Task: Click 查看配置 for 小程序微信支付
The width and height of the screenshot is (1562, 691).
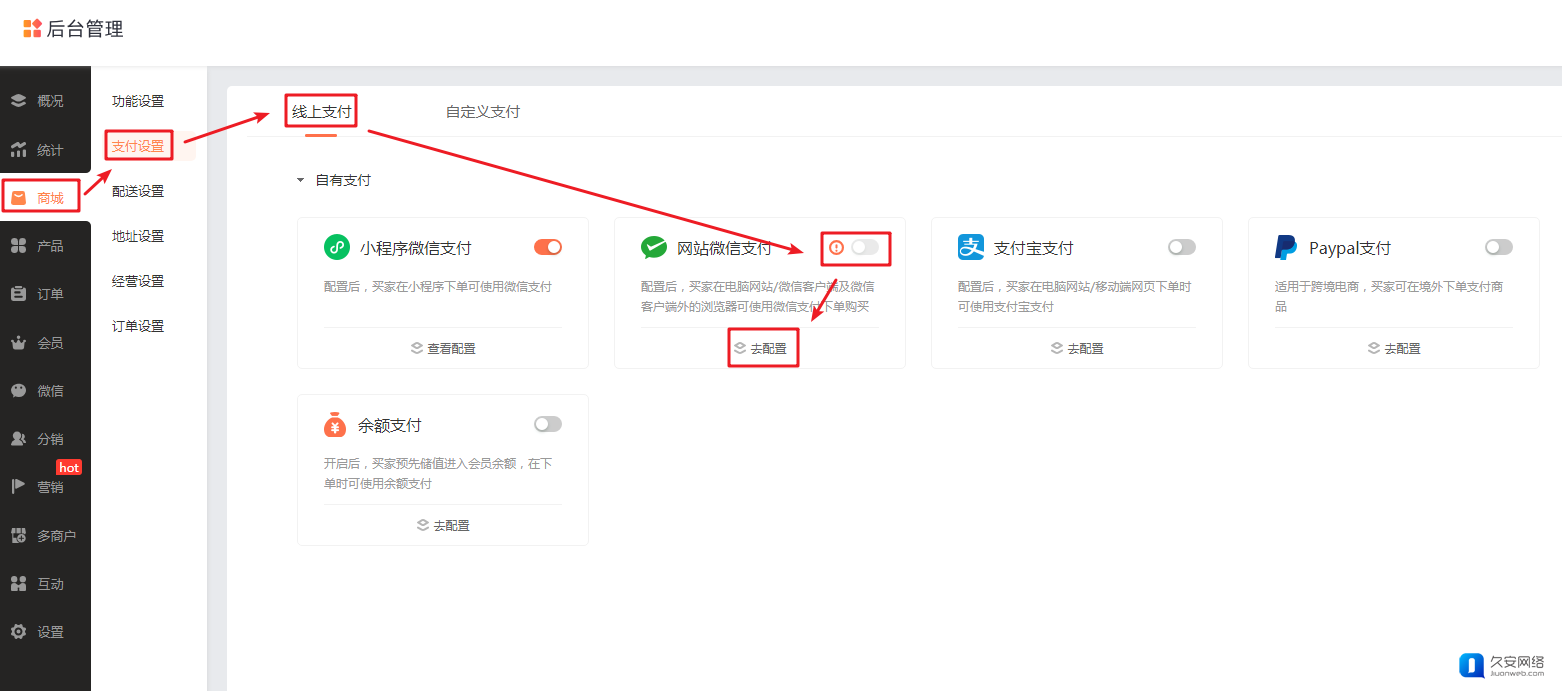Action: tap(452, 348)
